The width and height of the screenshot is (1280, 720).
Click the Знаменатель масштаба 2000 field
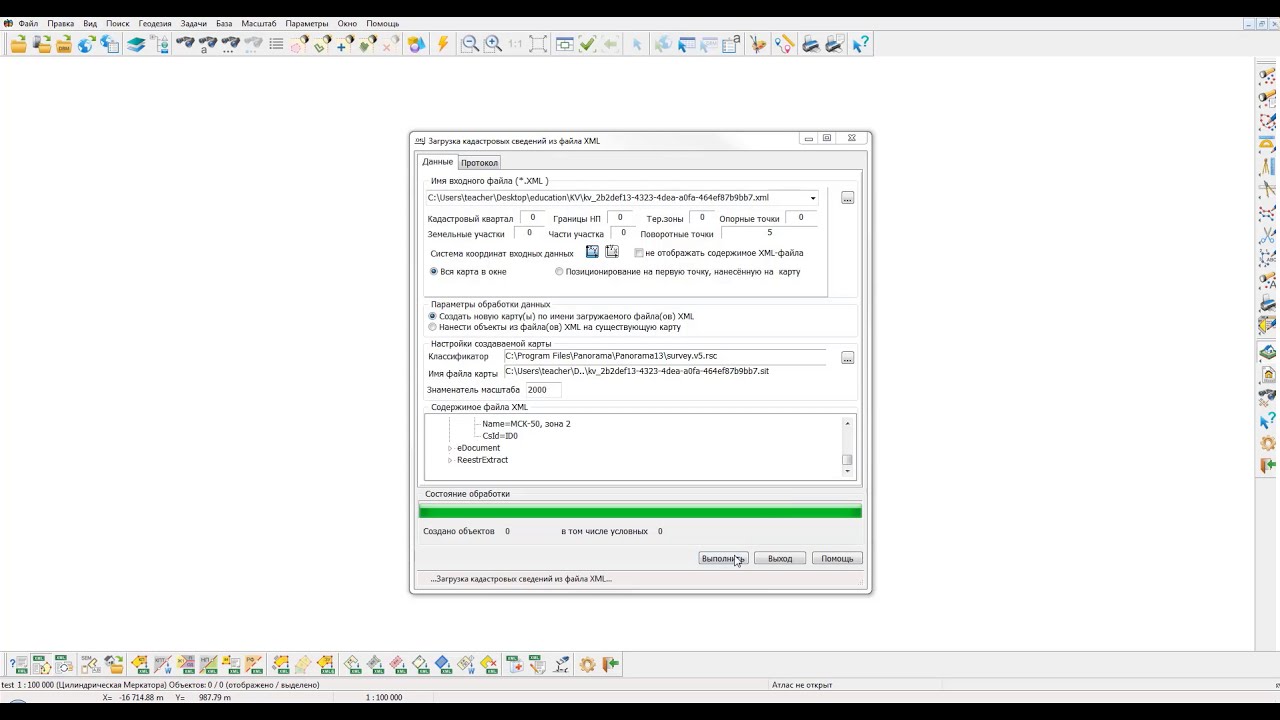(x=543, y=390)
